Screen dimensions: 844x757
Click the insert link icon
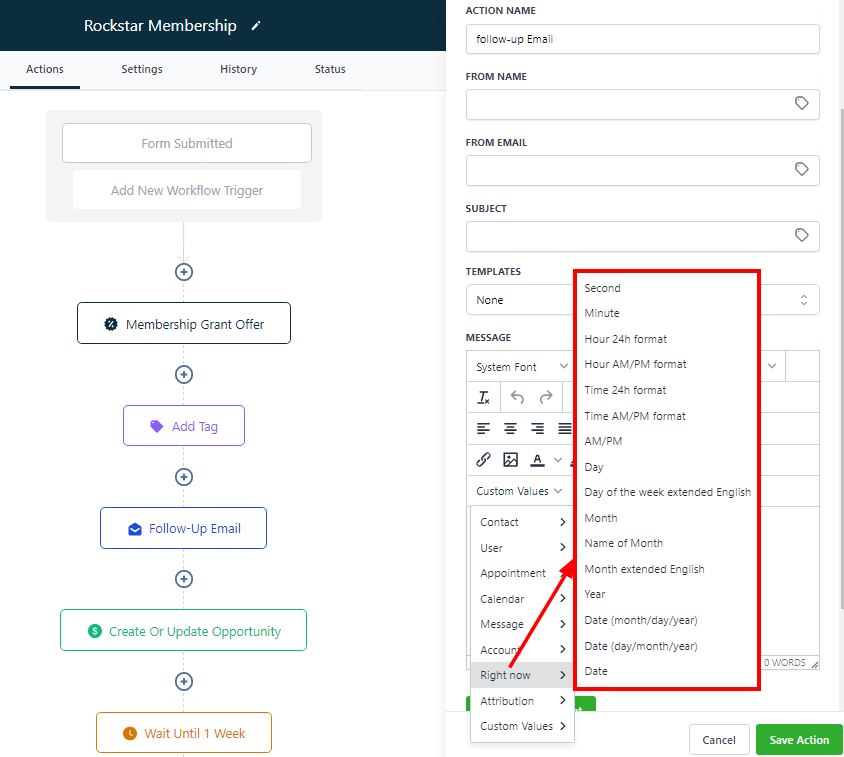(x=484, y=460)
